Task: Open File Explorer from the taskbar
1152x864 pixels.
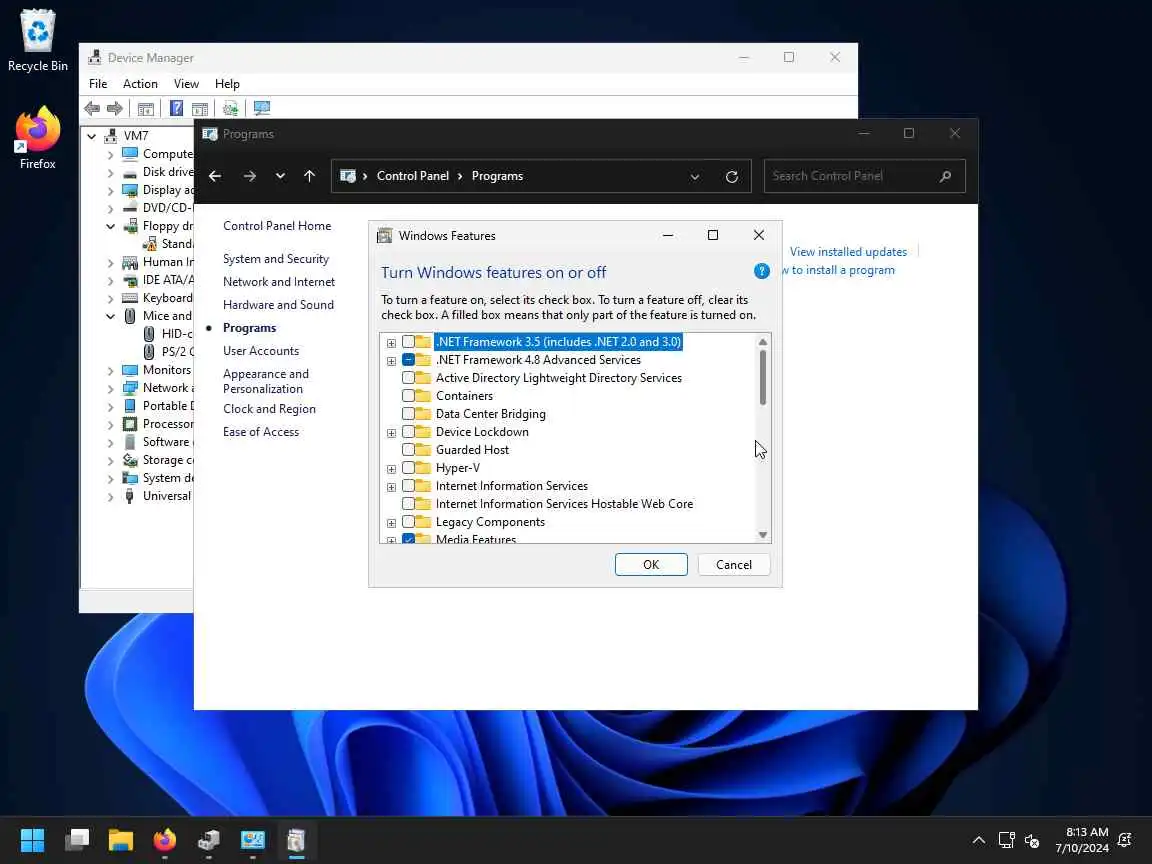Action: (x=120, y=839)
